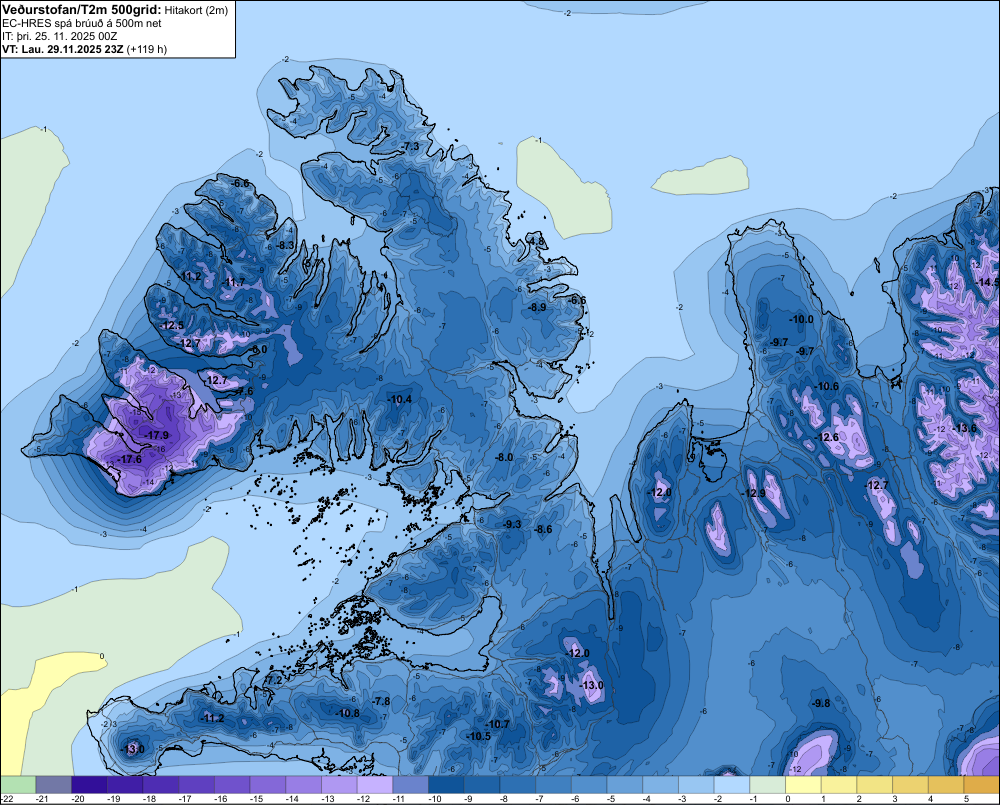Click the legend color swatch labeled -8
The height and width of the screenshot is (805, 1000).
[518, 785]
